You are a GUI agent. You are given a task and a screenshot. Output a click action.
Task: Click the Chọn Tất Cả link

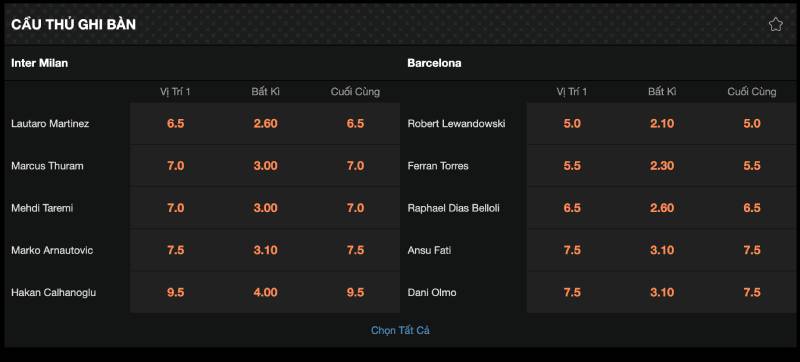point(400,330)
